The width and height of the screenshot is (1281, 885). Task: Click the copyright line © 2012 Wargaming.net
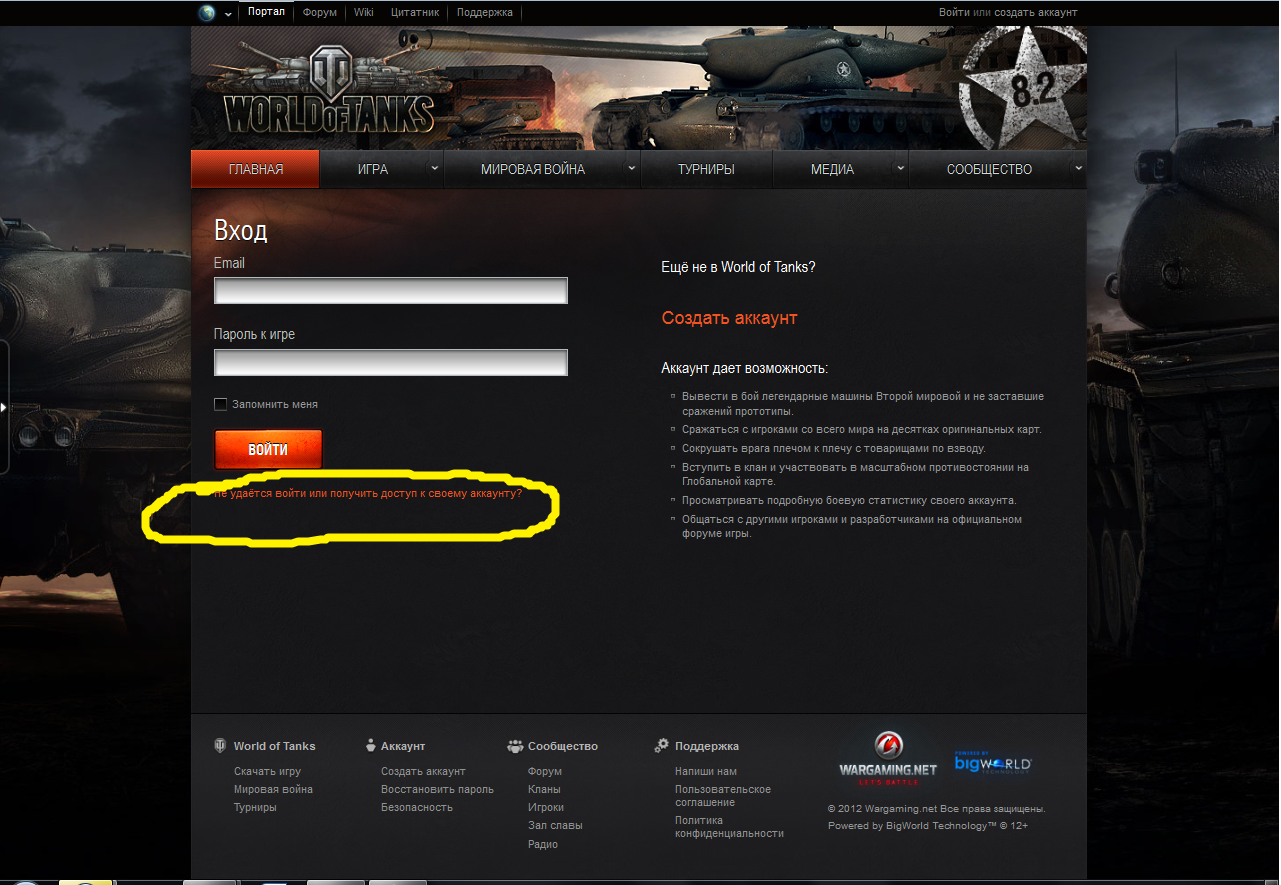pos(936,809)
